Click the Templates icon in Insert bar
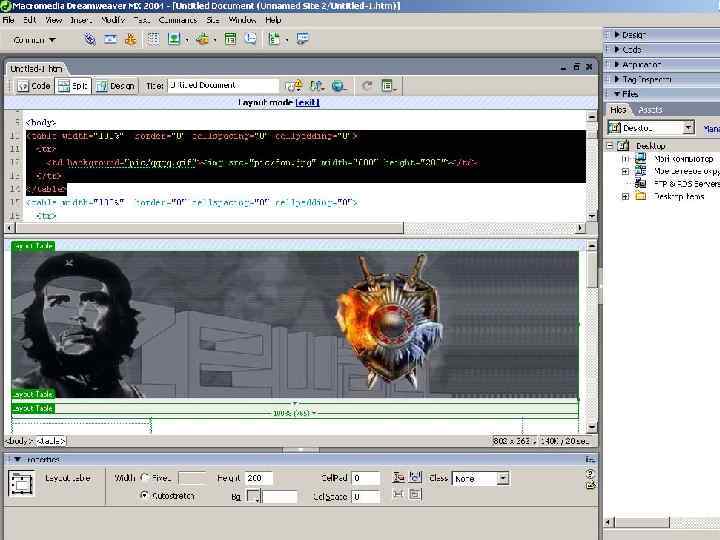The width and height of the screenshot is (720, 540). click(x=274, y=39)
